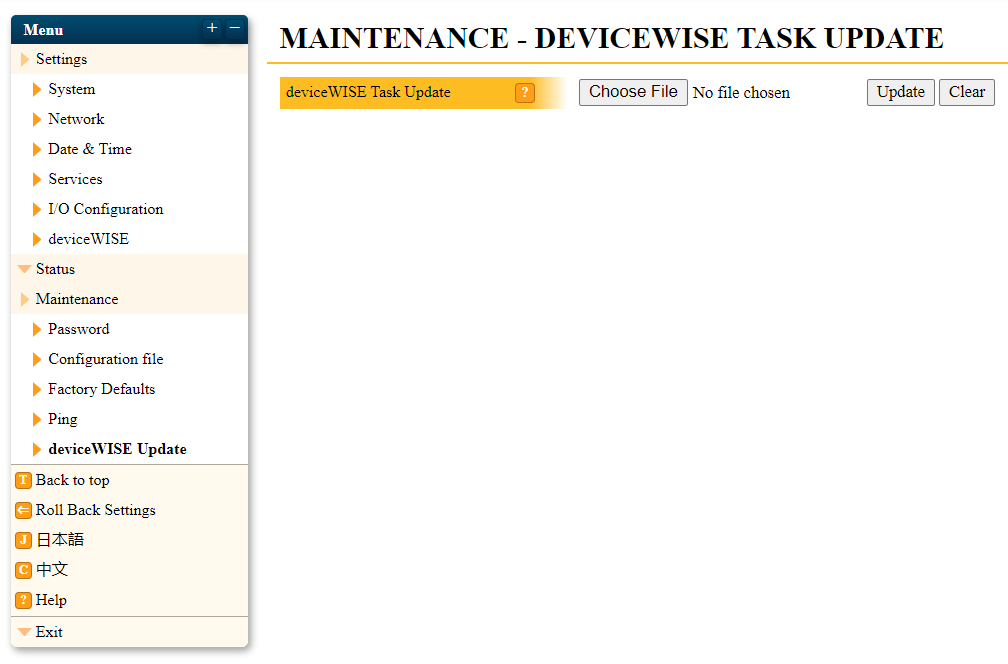Collapse all menu items with minus button

(x=235, y=28)
